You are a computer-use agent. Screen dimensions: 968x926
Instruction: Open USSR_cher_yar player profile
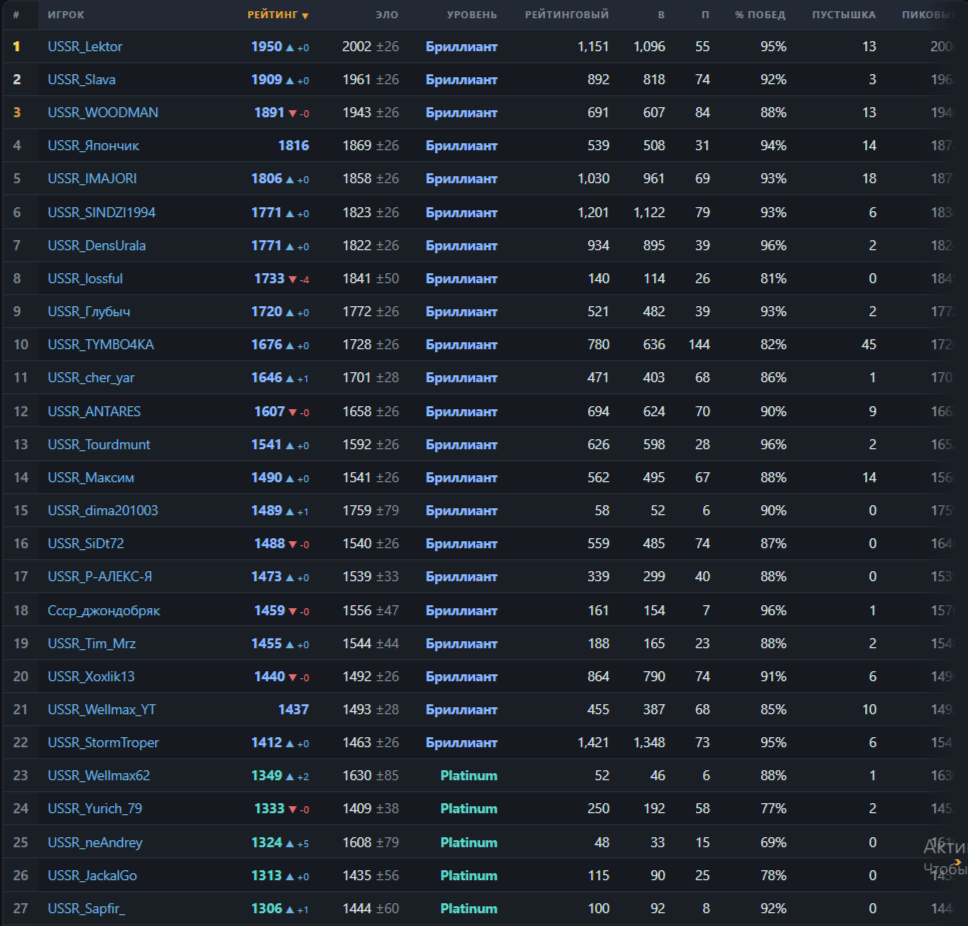pyautogui.click(x=91, y=378)
